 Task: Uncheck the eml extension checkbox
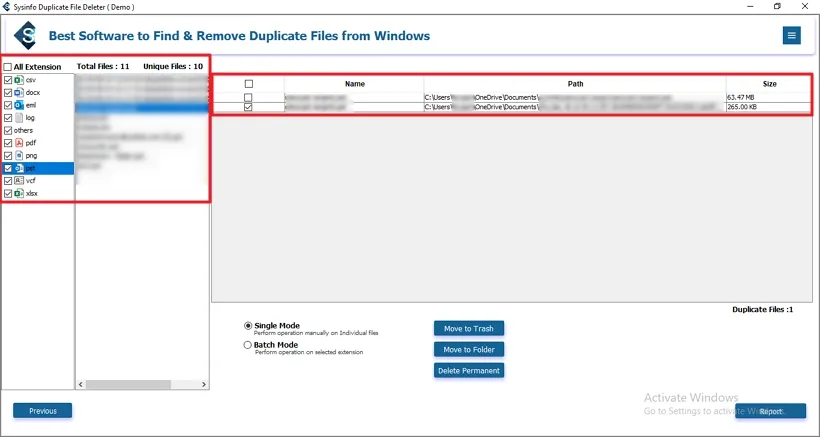[x=8, y=105]
